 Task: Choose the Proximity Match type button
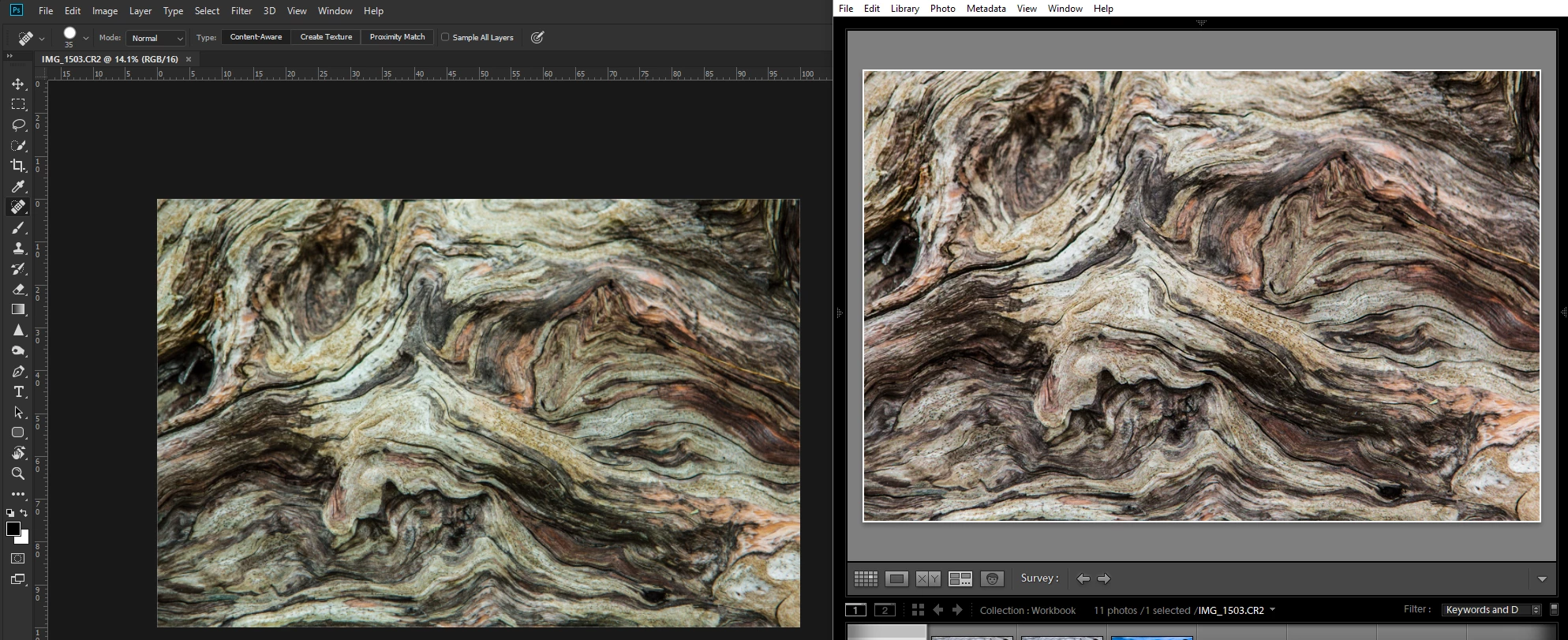[397, 37]
